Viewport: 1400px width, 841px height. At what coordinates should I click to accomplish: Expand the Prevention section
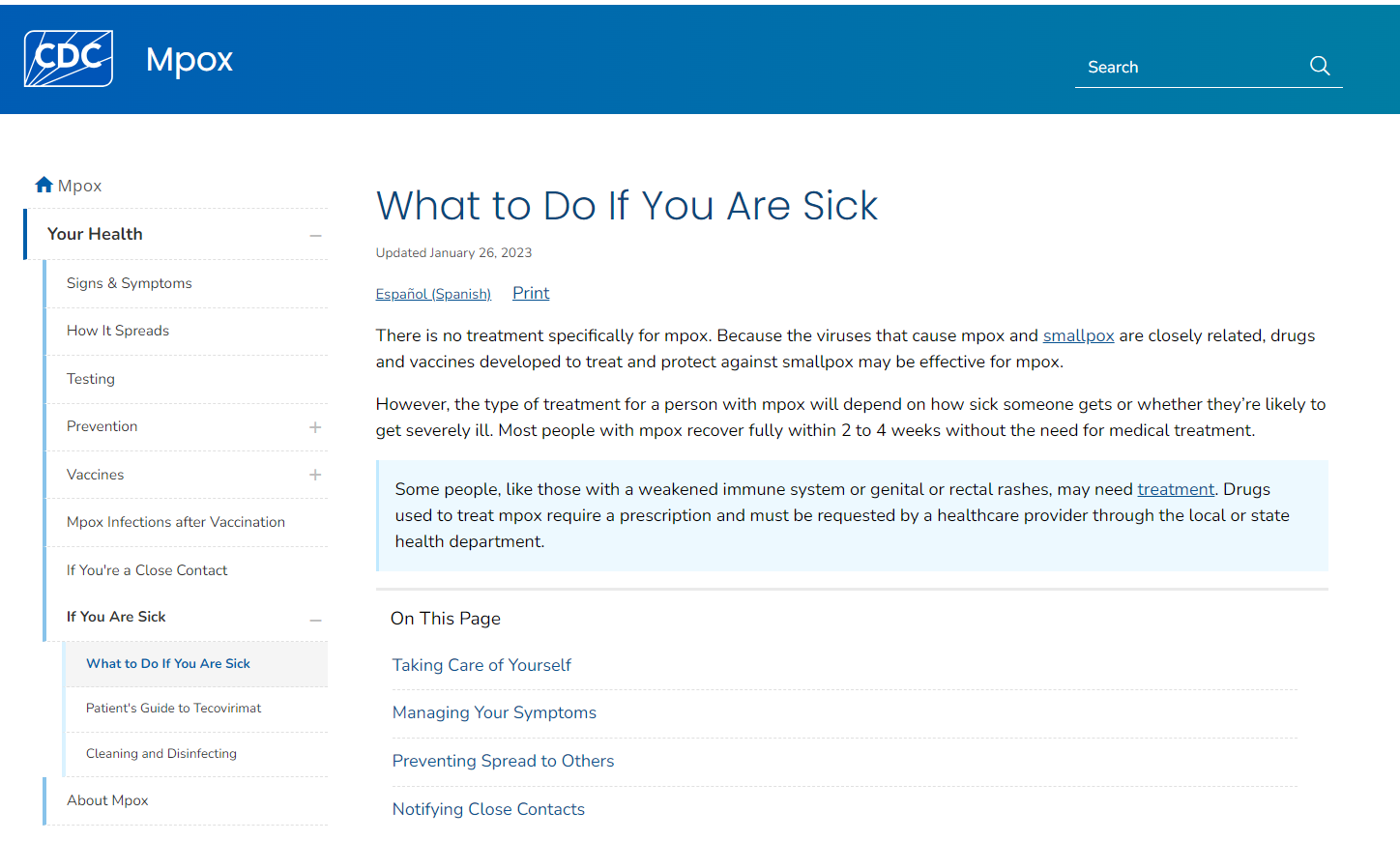315,426
